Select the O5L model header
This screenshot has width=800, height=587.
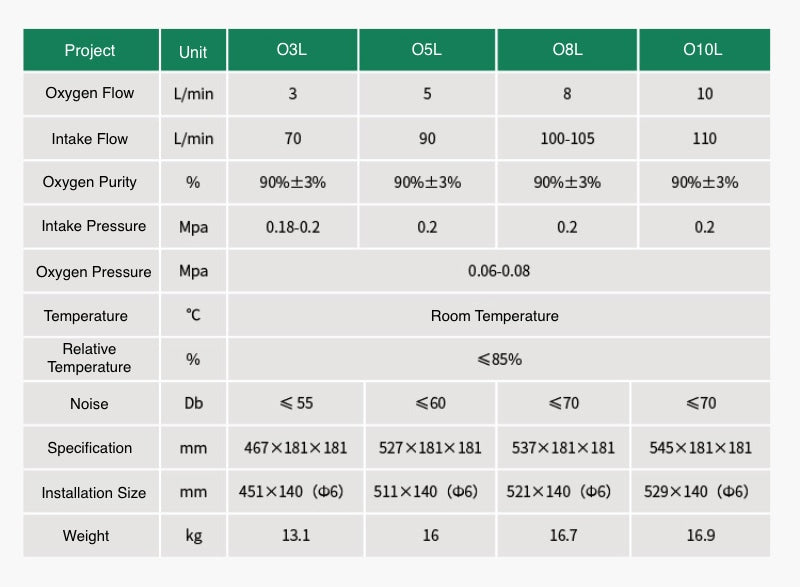click(427, 50)
